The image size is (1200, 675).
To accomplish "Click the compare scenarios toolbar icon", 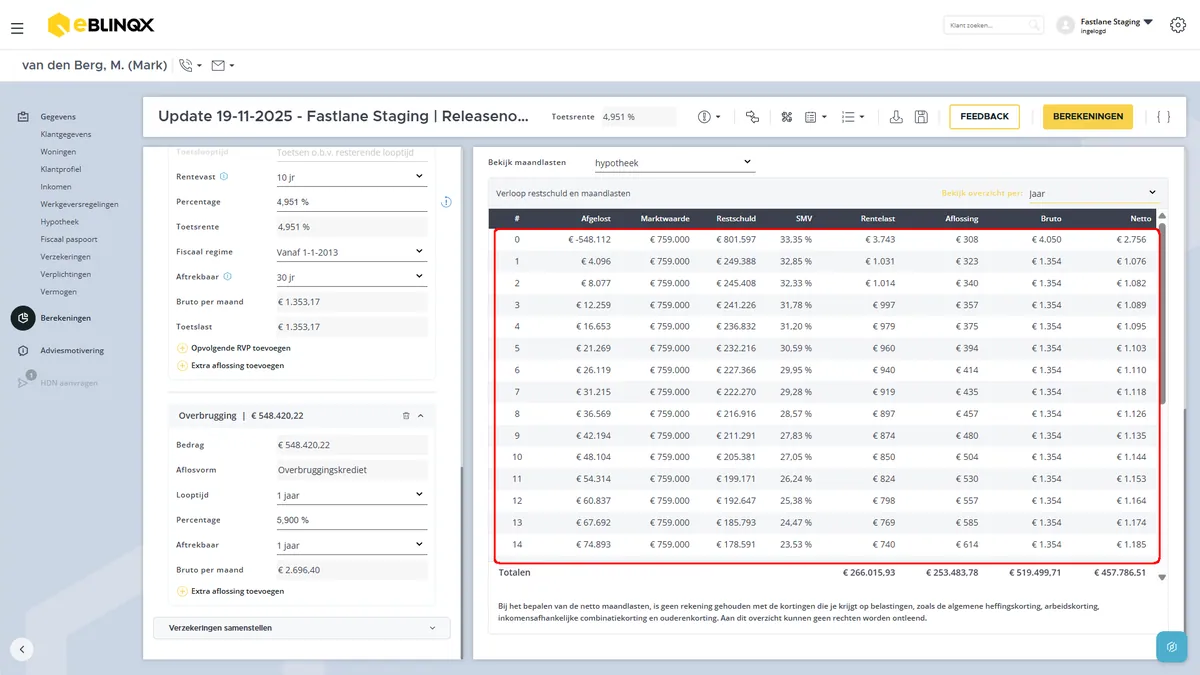I will [x=752, y=117].
